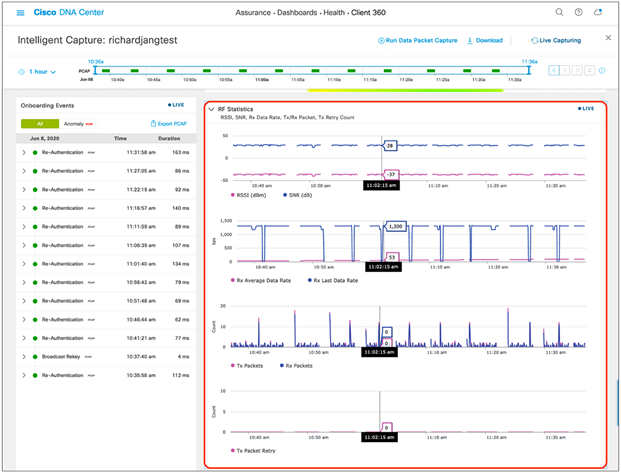The image size is (621, 473).
Task: Toggle SNR (dB) legend series
Action: pyautogui.click(x=297, y=195)
